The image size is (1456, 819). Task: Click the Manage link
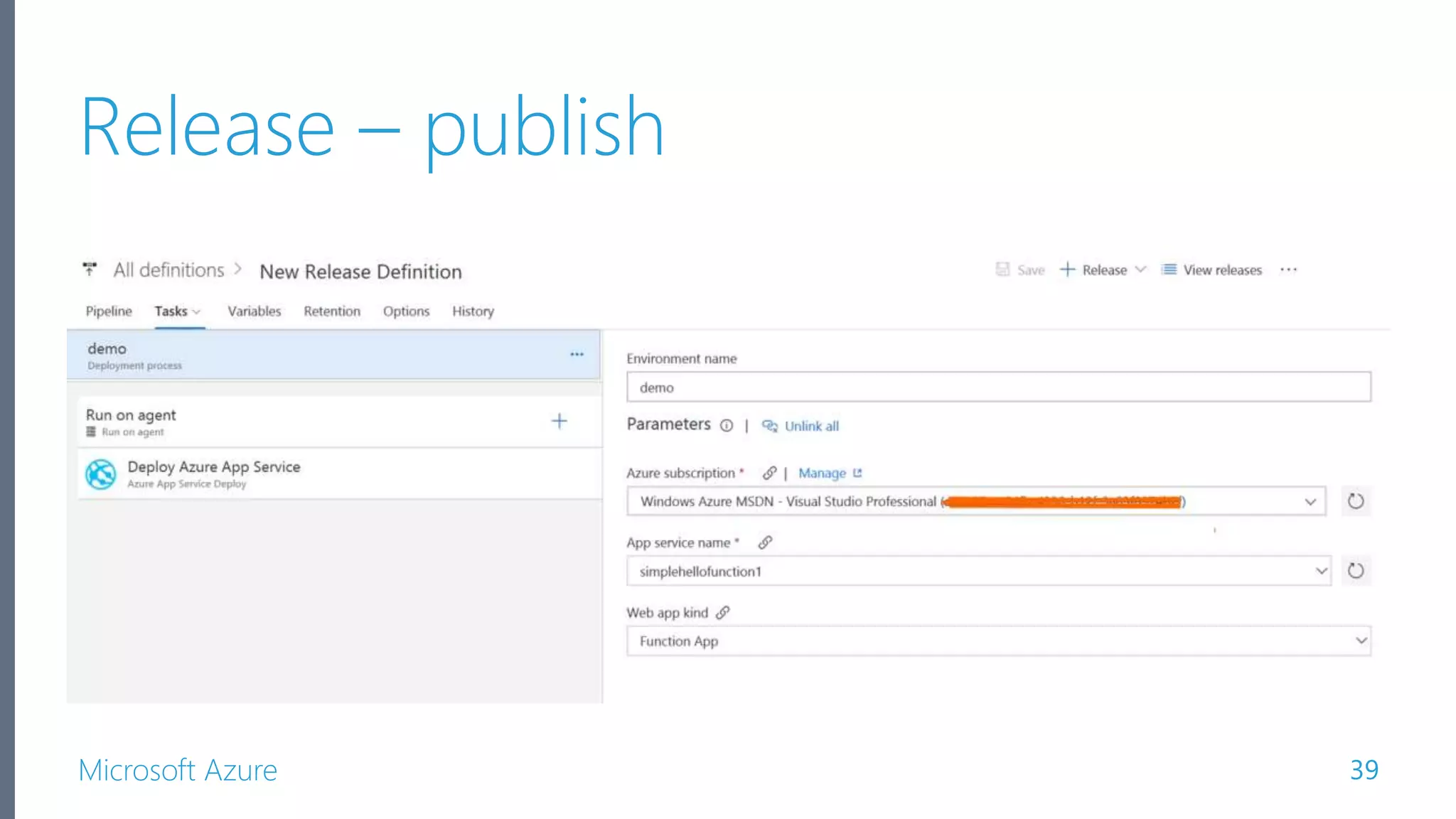click(822, 473)
